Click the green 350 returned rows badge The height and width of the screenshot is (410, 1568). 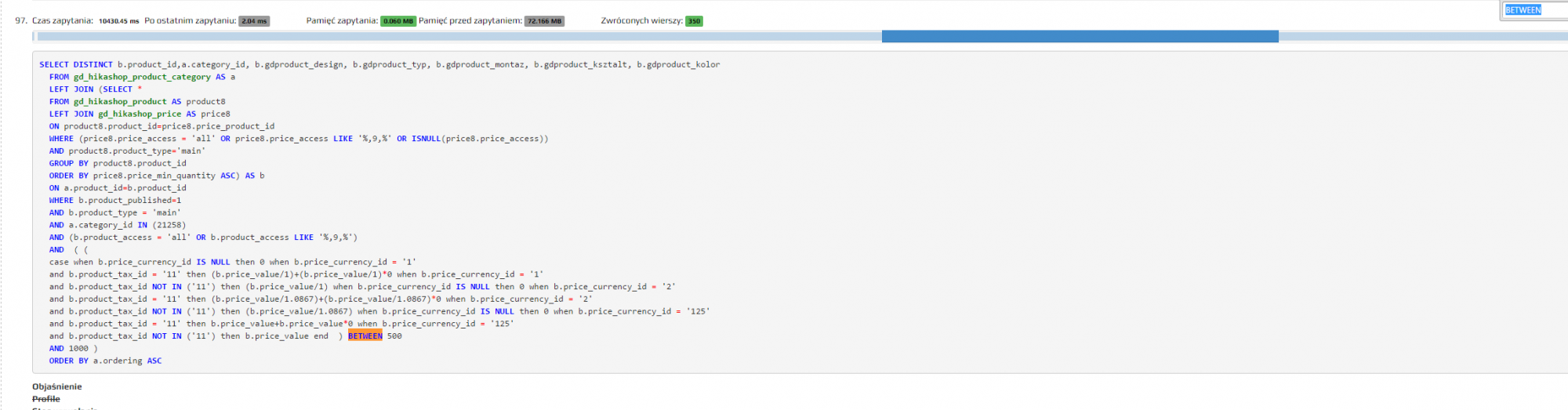[694, 21]
